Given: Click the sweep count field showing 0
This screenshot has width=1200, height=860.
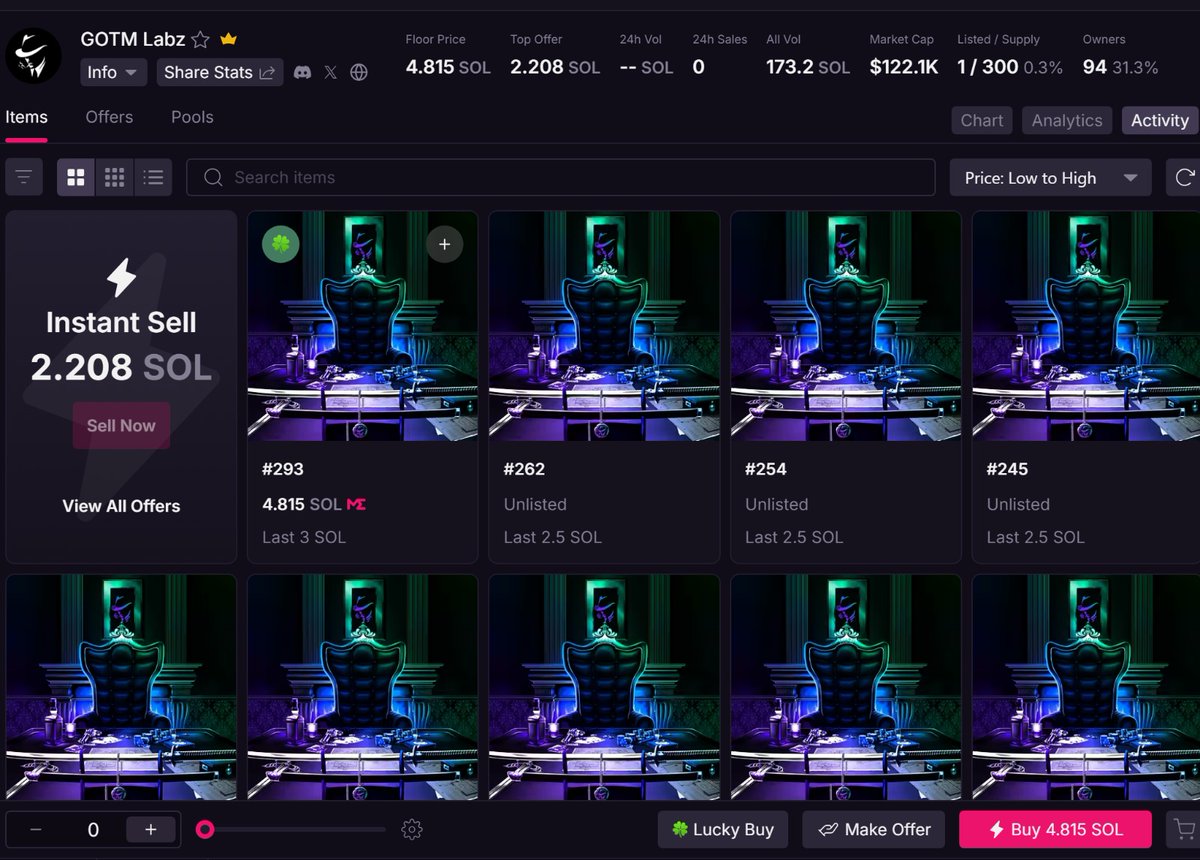Looking at the screenshot, I should click(93, 829).
